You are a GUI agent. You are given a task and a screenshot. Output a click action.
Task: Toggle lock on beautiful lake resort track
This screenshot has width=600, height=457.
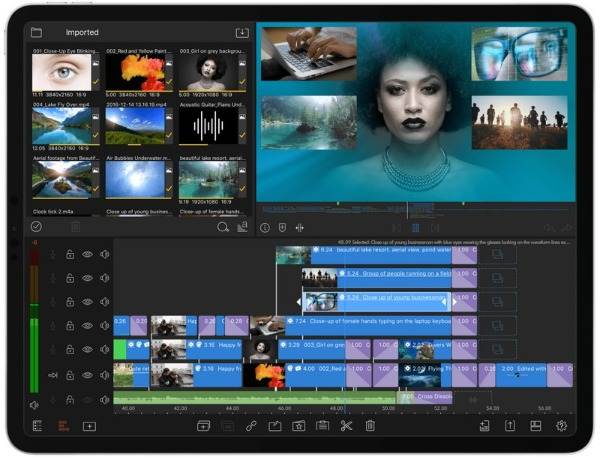(70, 255)
